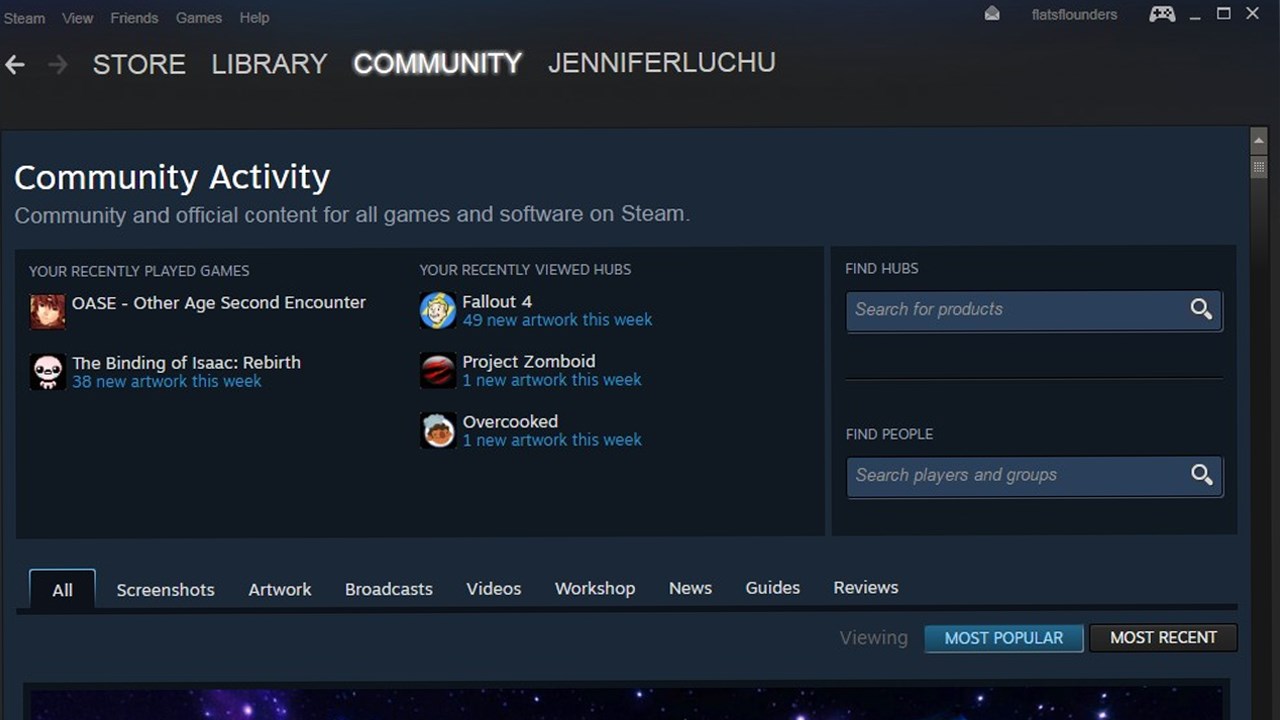This screenshot has height=720, width=1280.
Task: Open the Project Zomboid hub link
Action: [x=529, y=361]
